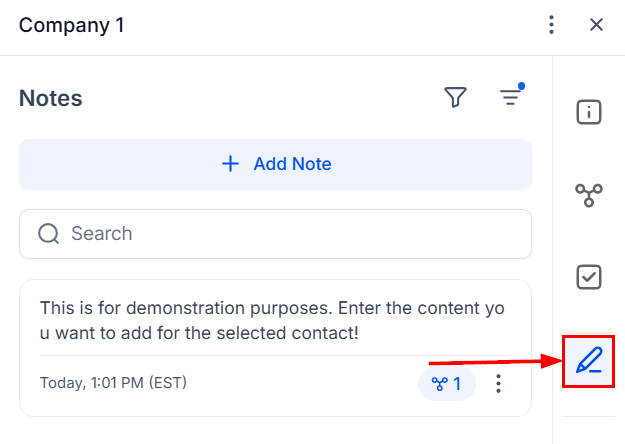Open Company 1 header three-dot menu
This screenshot has width=625, height=444.
pyautogui.click(x=551, y=25)
